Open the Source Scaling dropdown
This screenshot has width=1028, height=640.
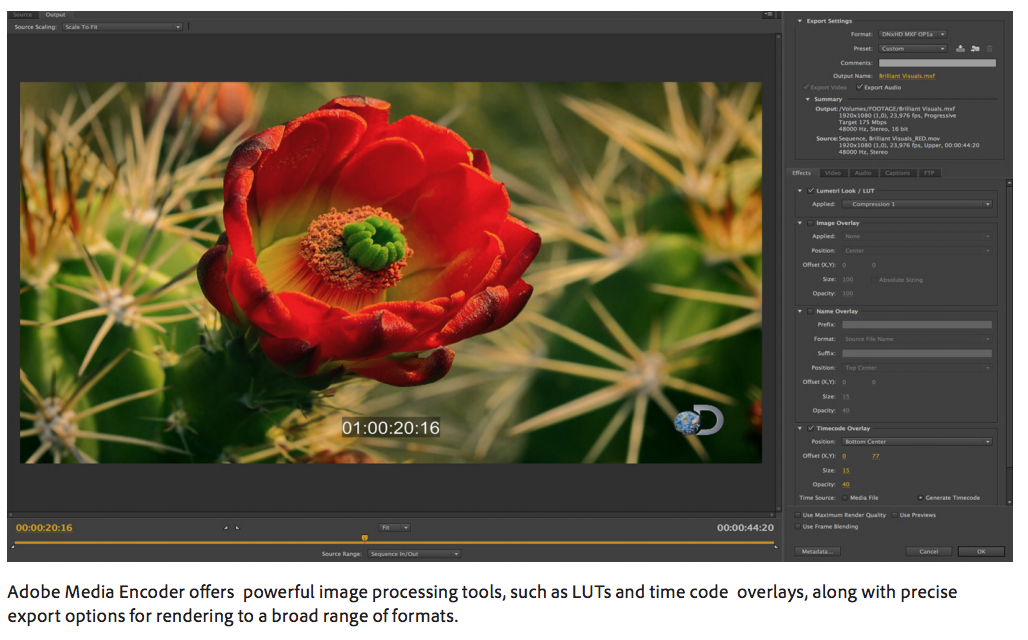click(x=121, y=27)
